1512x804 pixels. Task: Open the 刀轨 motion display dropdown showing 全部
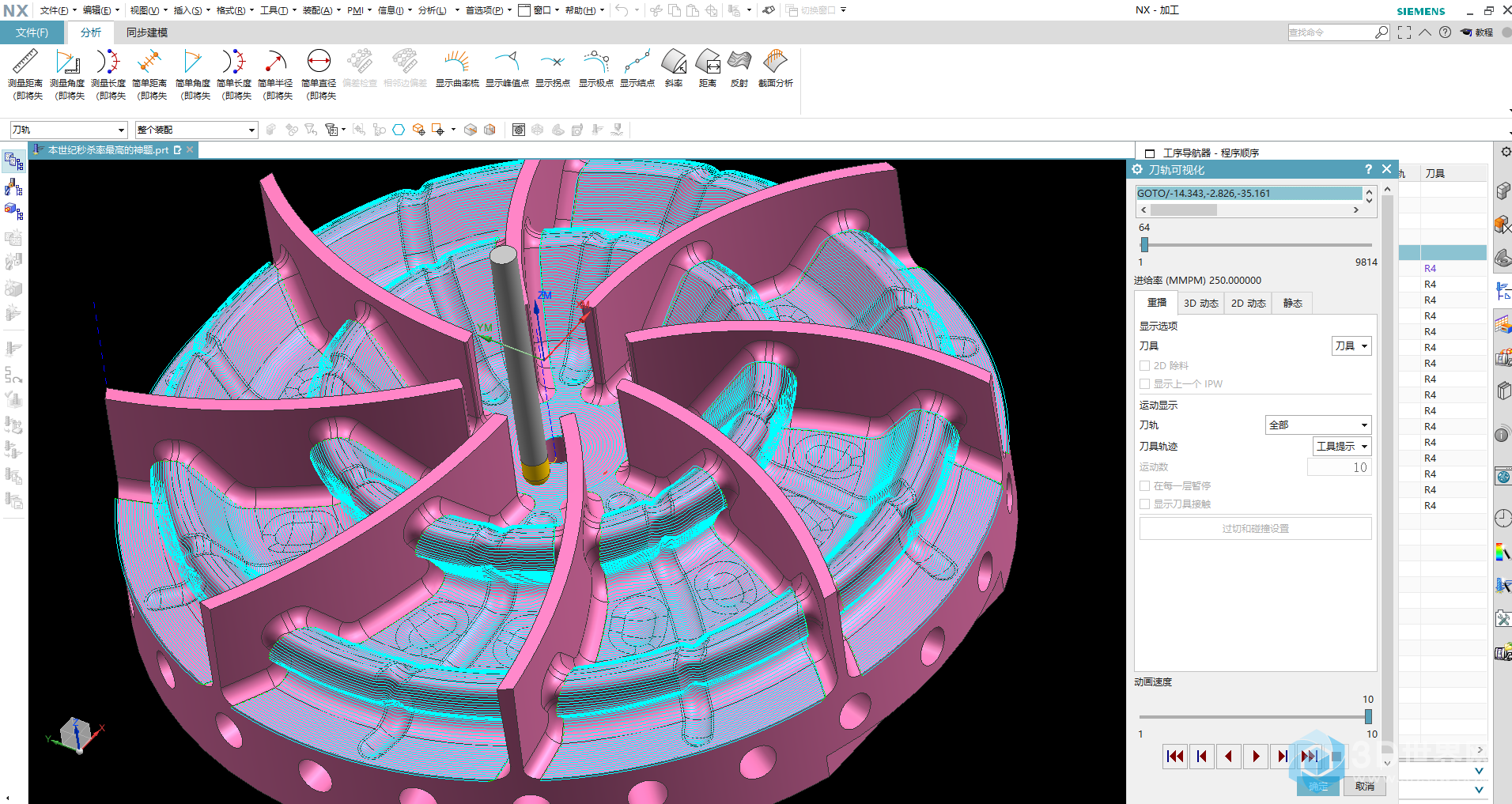point(1318,425)
